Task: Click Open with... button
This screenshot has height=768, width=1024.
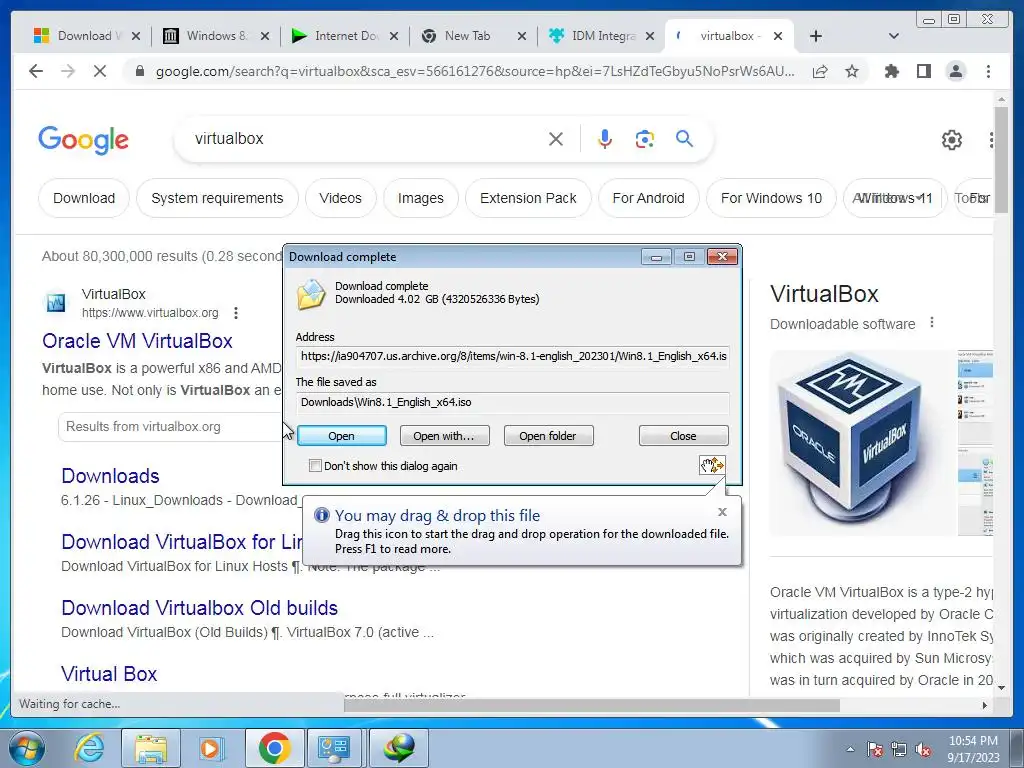Action: click(444, 436)
